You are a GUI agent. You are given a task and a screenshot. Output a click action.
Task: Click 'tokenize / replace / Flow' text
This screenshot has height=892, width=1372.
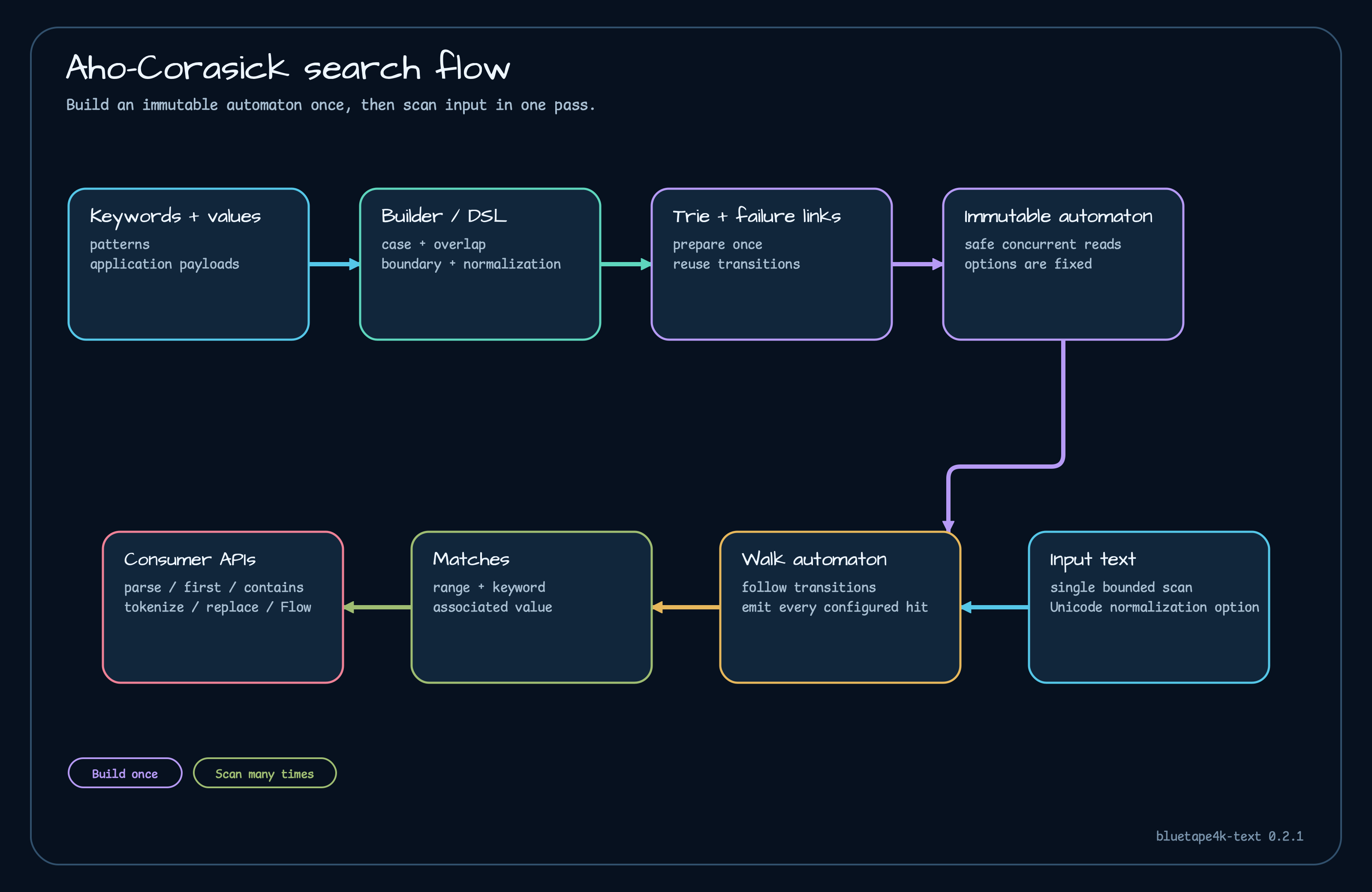tap(217, 607)
